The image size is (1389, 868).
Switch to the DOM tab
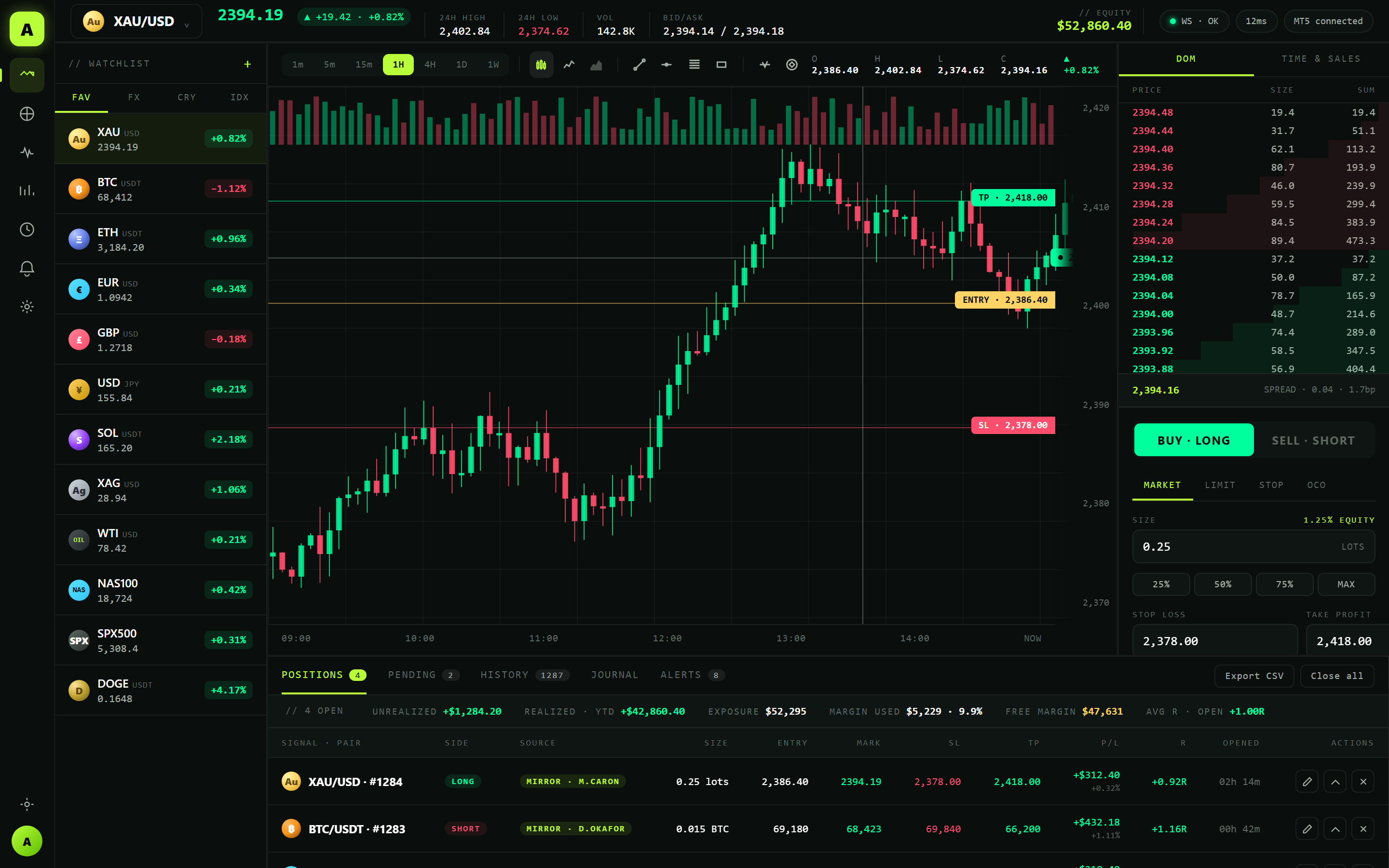(x=1186, y=59)
